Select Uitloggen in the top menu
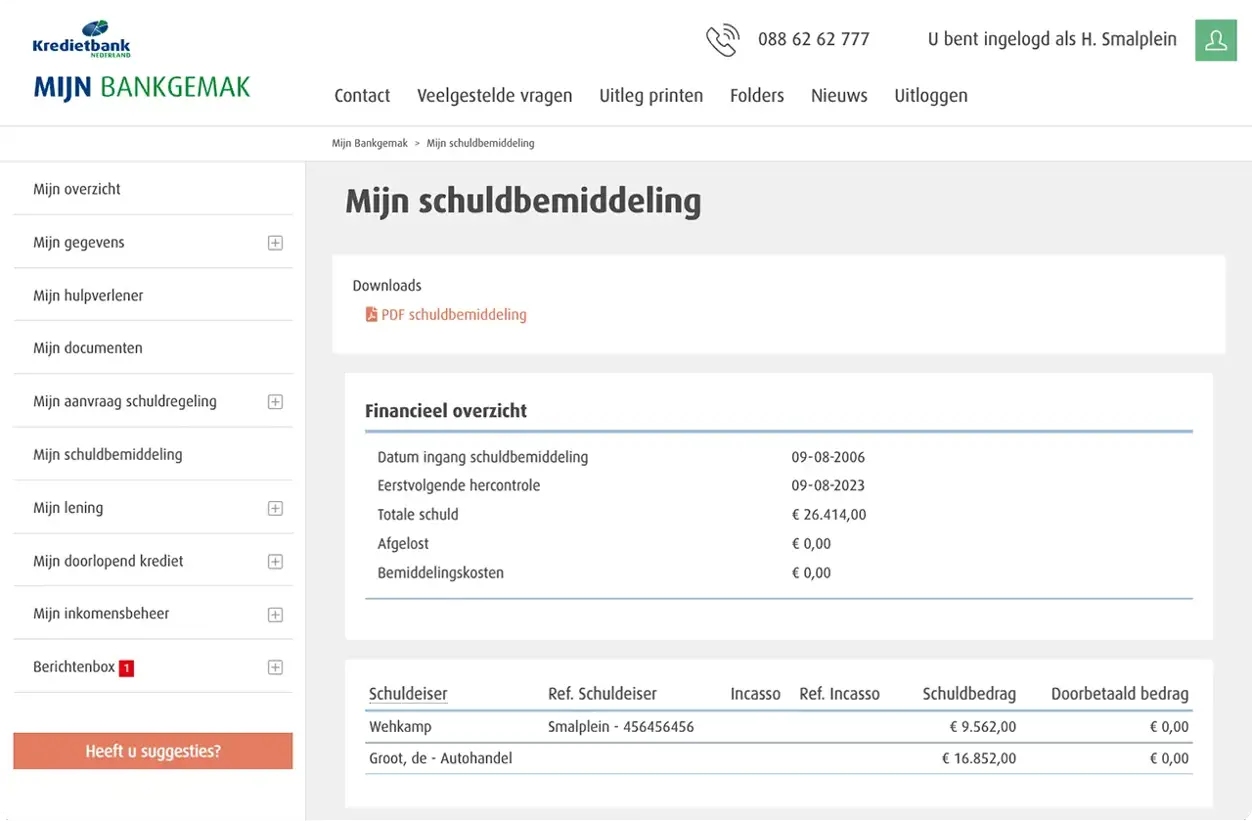 [931, 96]
